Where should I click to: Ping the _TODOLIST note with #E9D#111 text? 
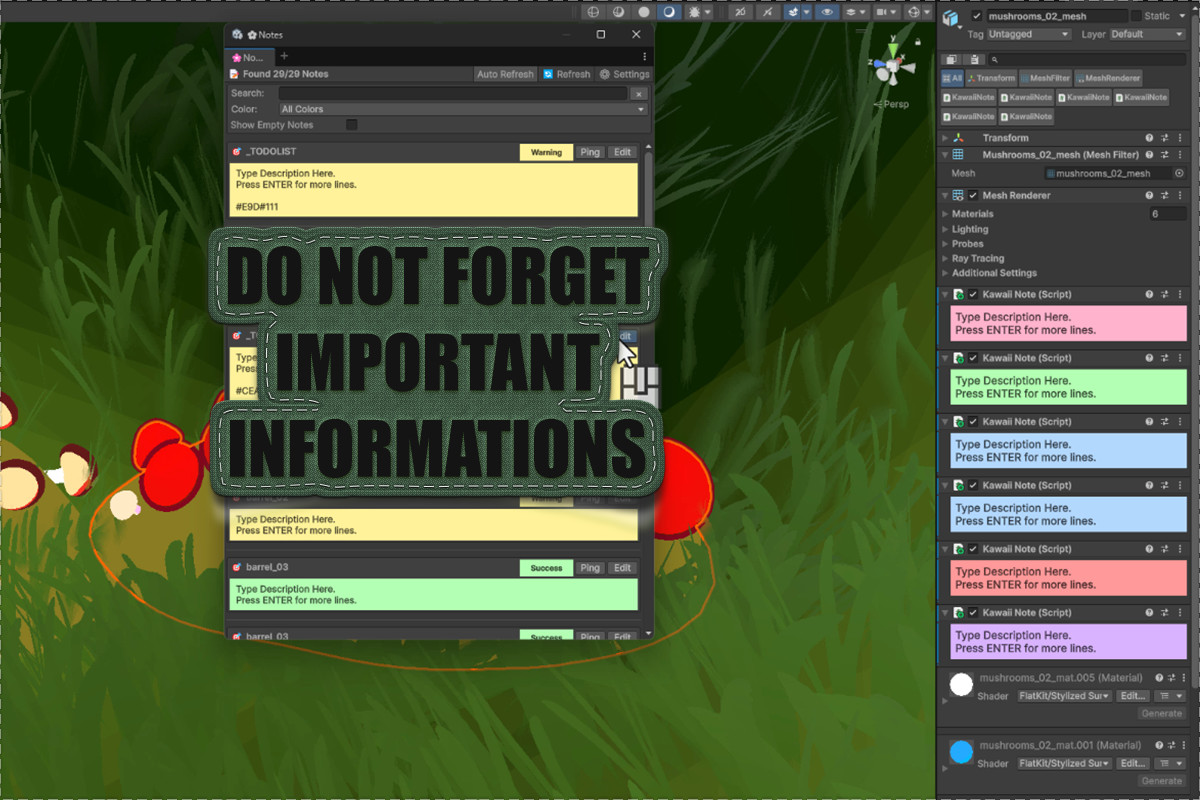tap(590, 152)
